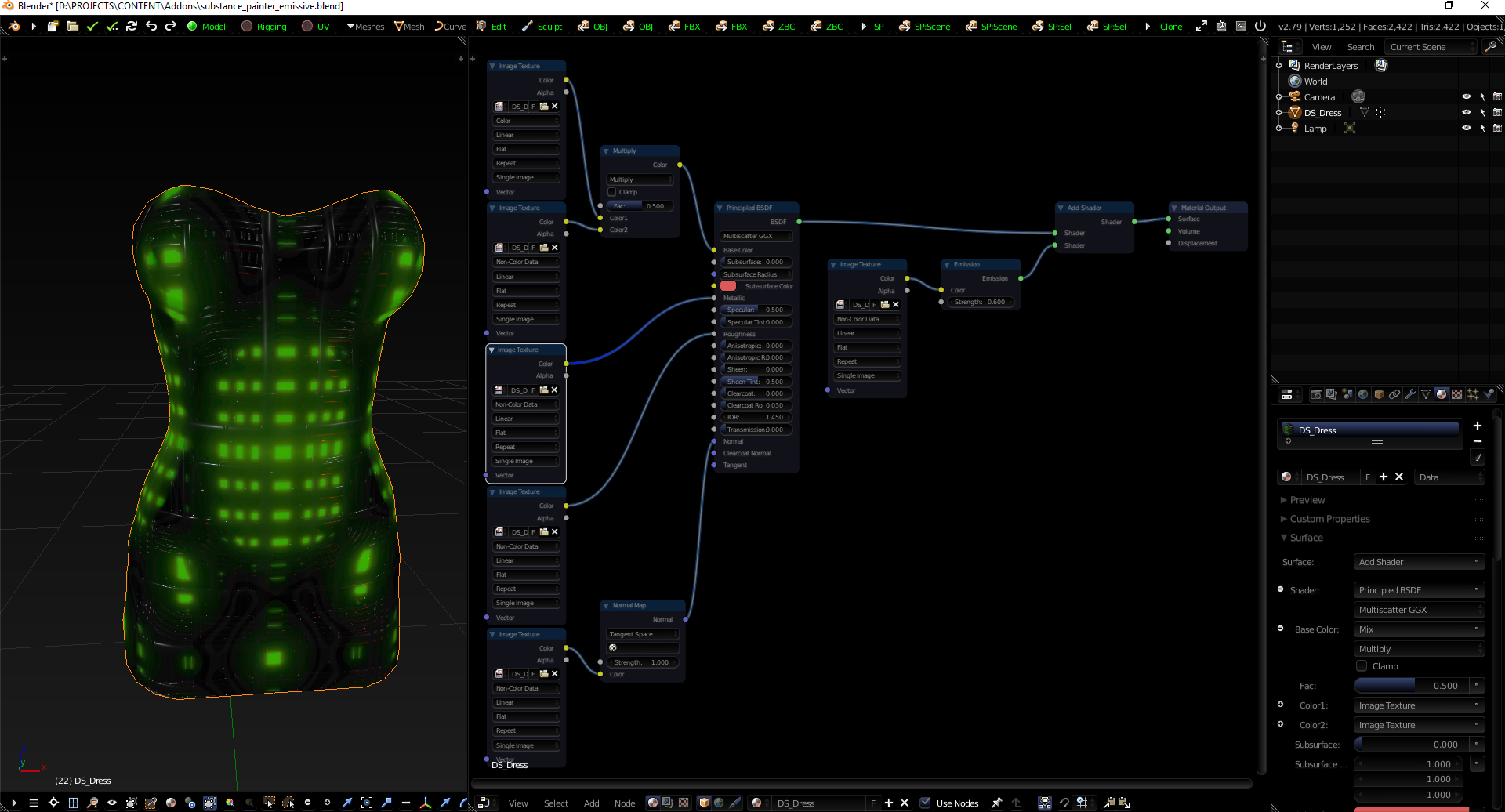Open the Material properties sphere tab

pos(1442,394)
